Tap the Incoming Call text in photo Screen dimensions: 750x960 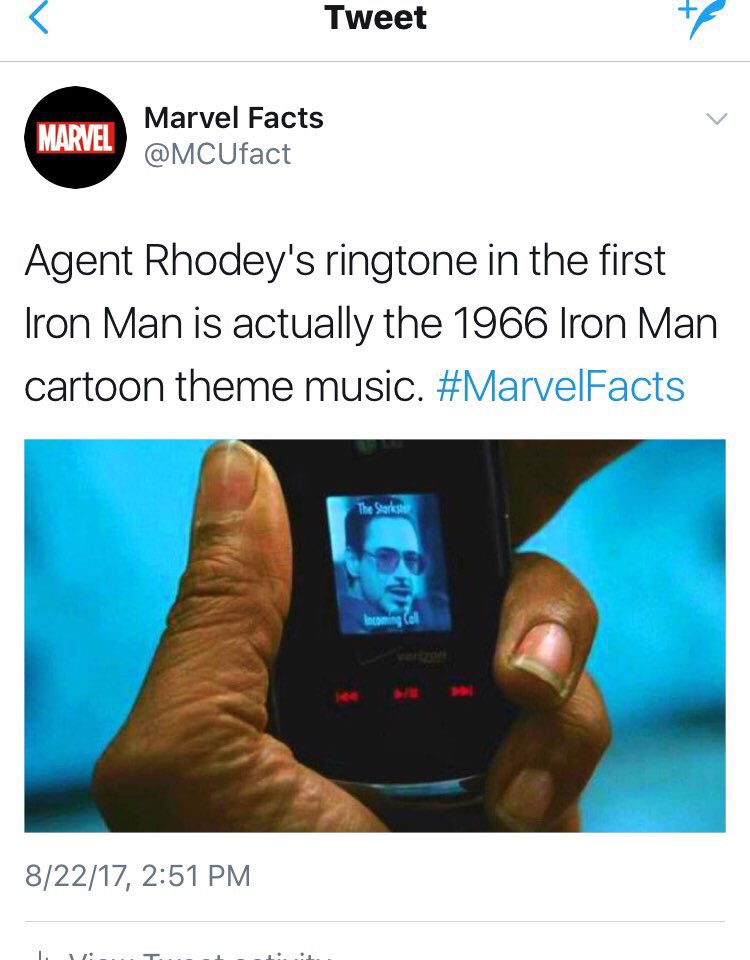point(392,620)
